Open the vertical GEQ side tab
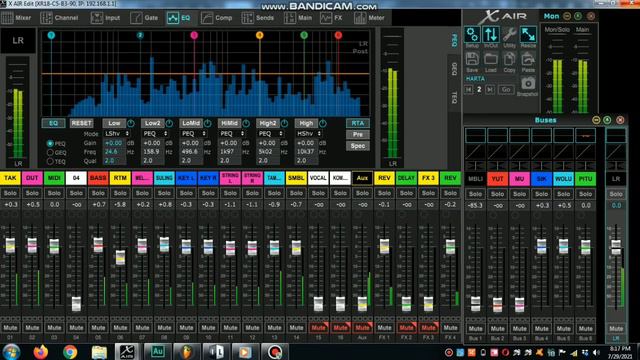 (x=454, y=69)
